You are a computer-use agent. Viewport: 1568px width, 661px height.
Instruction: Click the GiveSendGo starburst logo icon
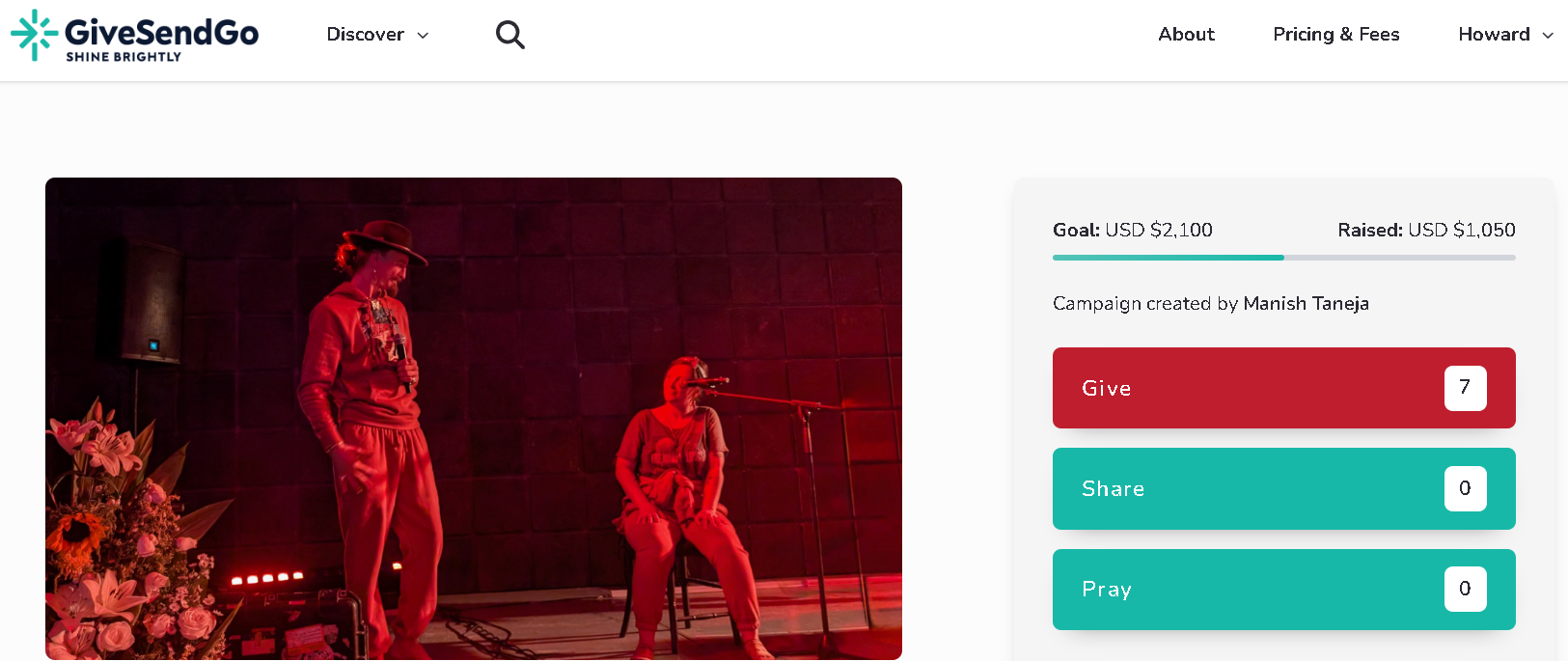[x=34, y=35]
